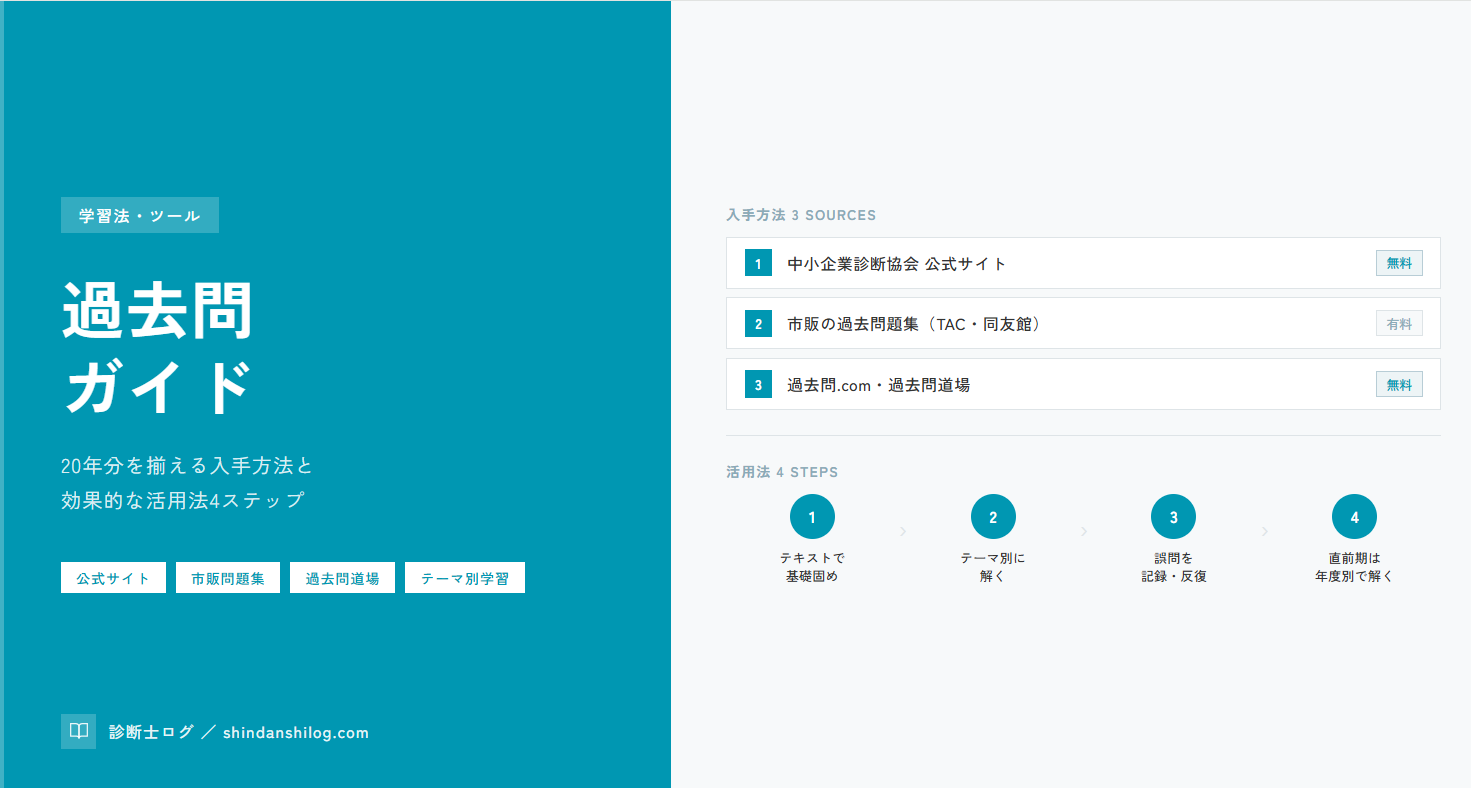This screenshot has height=788, width=1471.
Task: Click the book icon beside 診断士ログ
Action: coord(78,732)
